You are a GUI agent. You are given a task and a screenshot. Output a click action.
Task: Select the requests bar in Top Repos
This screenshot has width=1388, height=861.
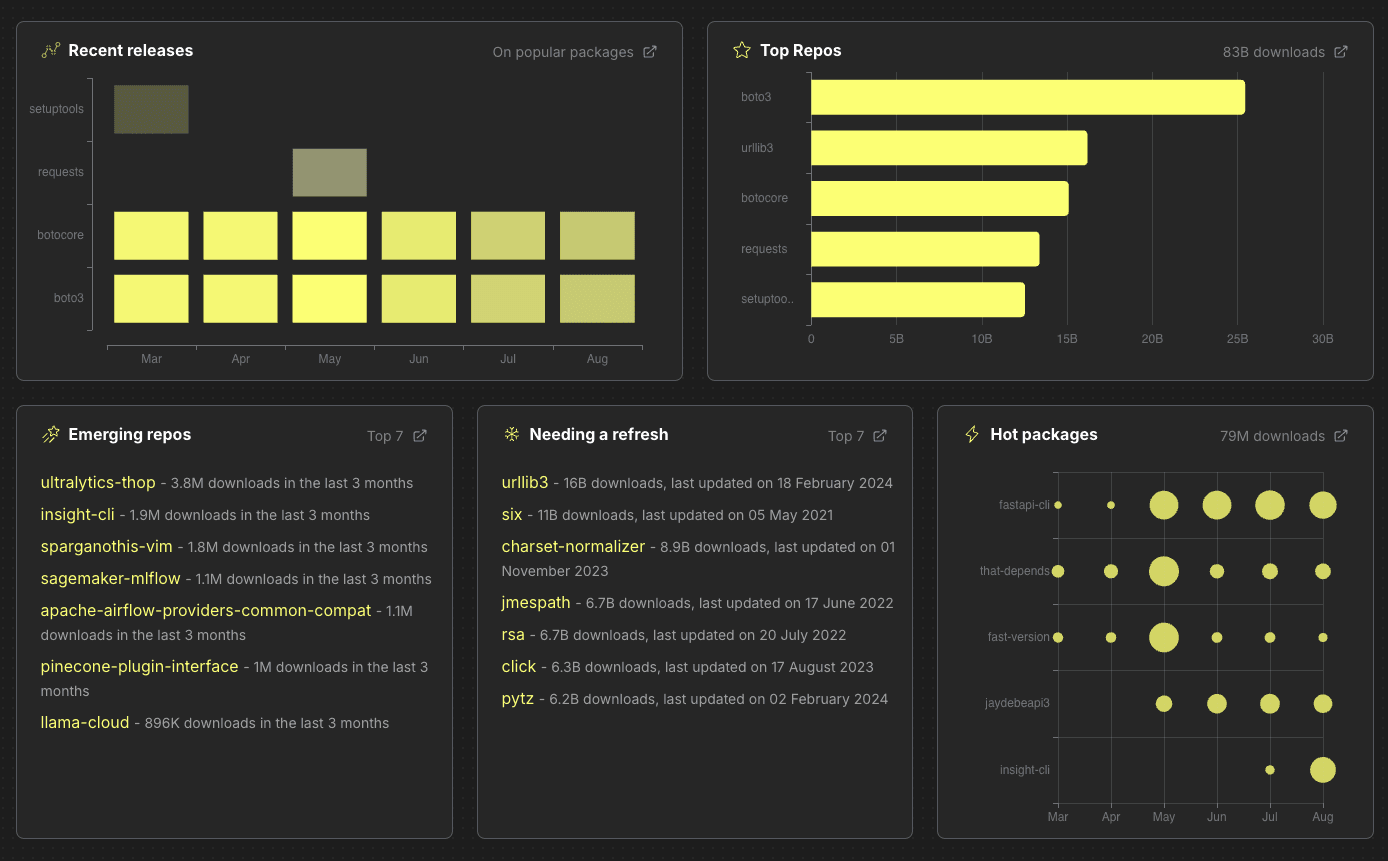point(925,249)
